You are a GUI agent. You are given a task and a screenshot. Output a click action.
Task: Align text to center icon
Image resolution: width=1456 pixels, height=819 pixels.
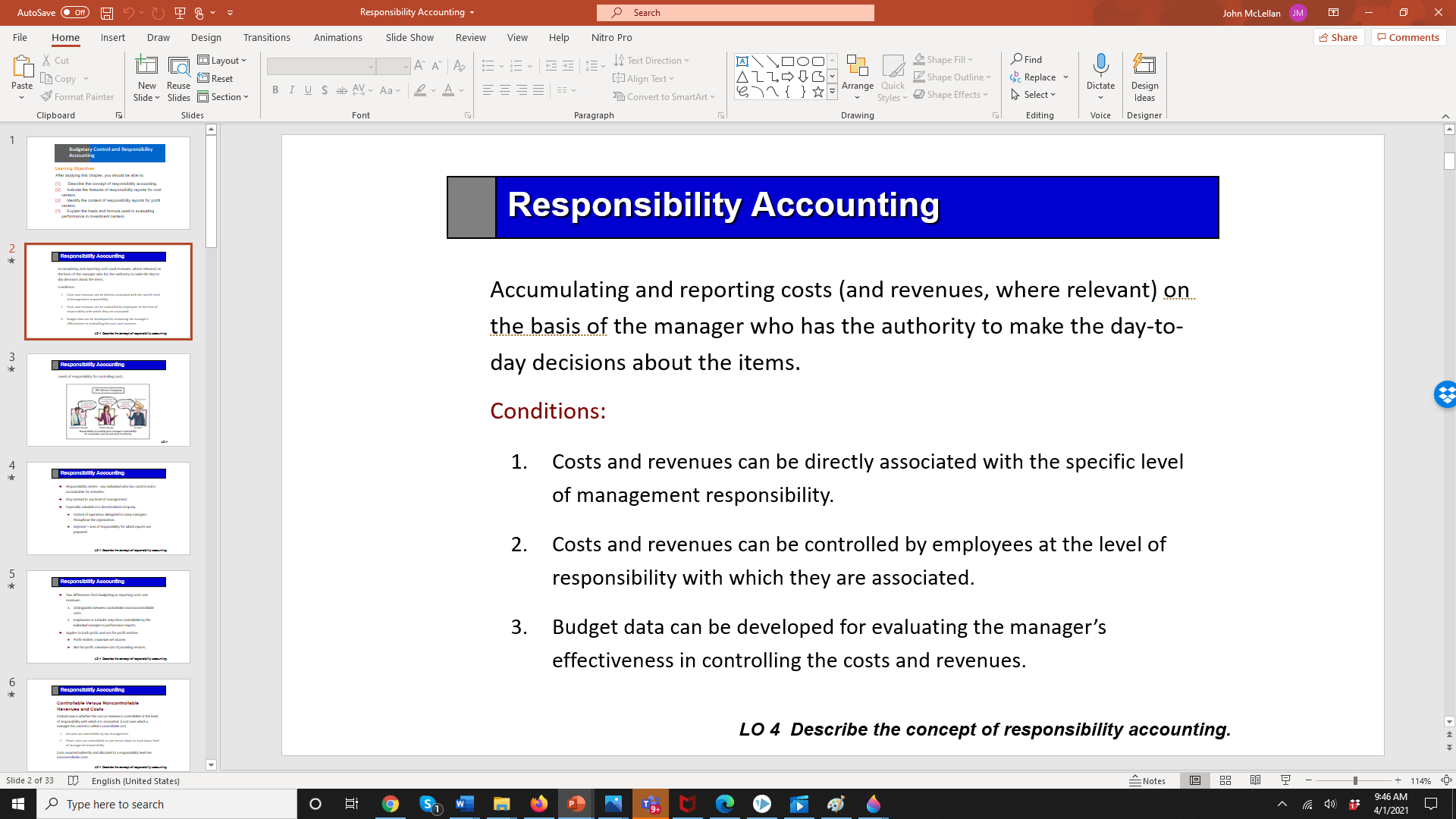(505, 89)
